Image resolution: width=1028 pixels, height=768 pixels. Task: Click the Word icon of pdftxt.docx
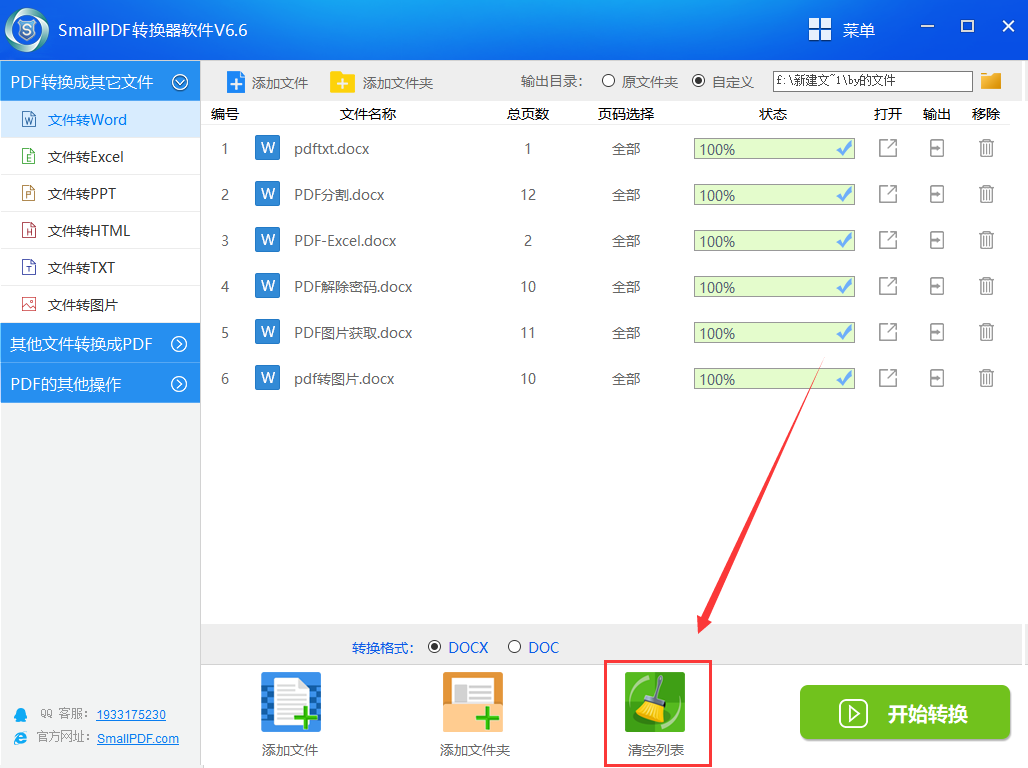(267, 148)
